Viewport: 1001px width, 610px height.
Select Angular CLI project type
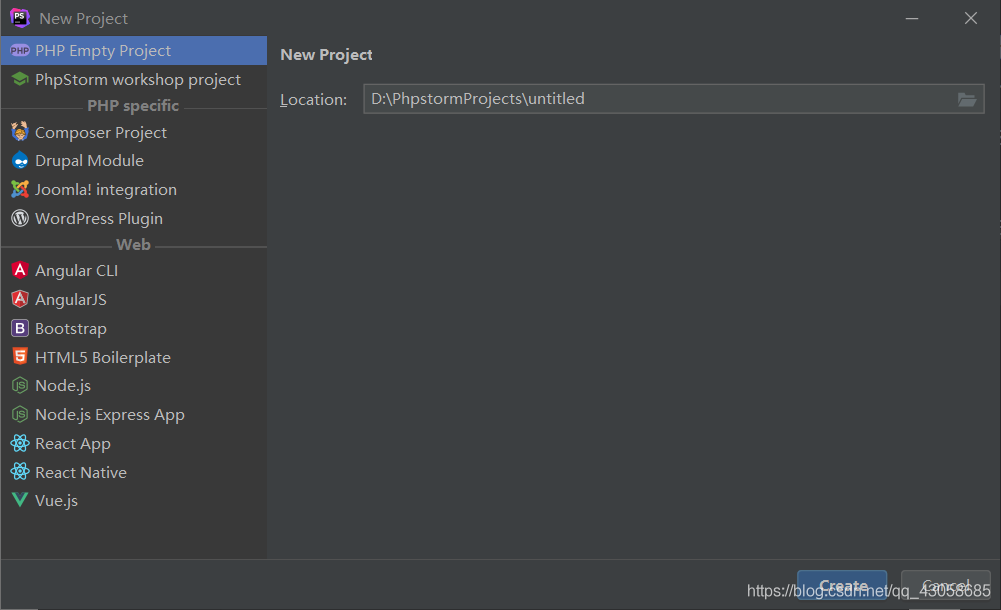pyautogui.click(x=133, y=270)
